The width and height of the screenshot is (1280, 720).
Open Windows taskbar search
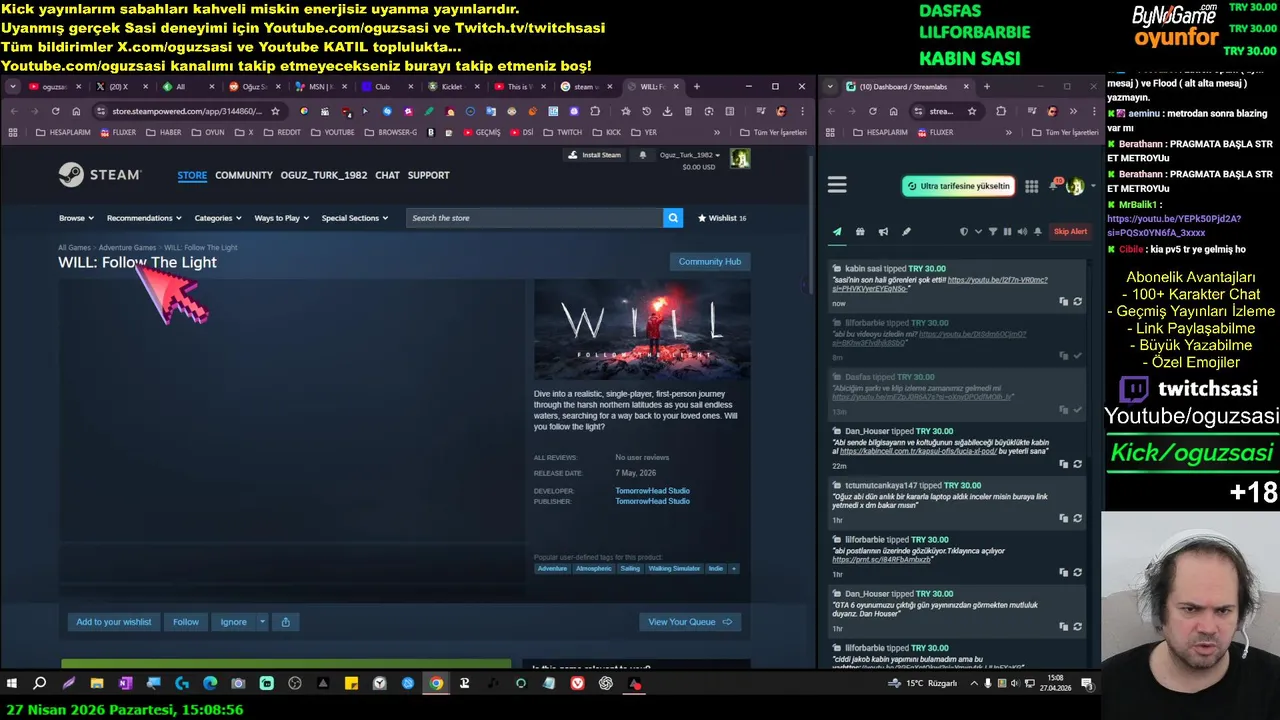tap(40, 684)
